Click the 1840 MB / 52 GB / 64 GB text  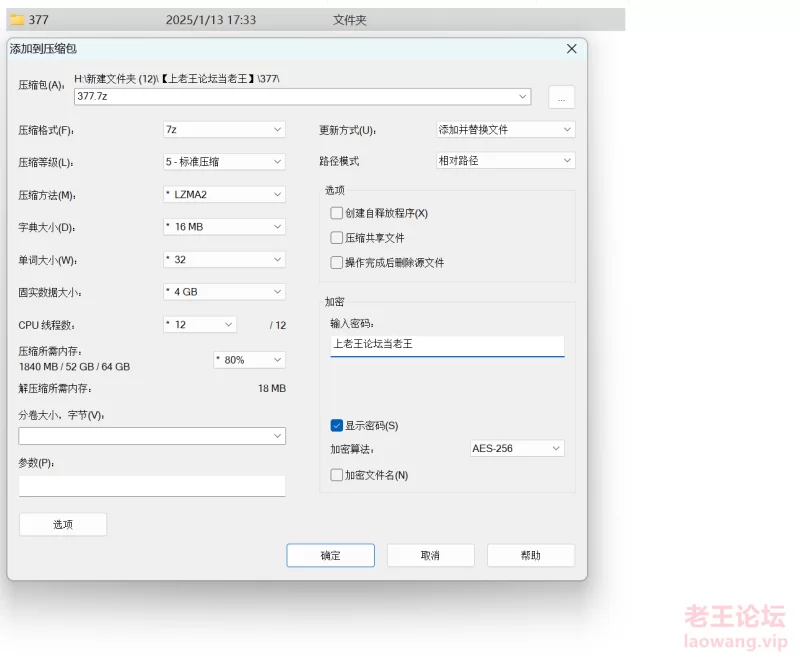click(x=74, y=367)
